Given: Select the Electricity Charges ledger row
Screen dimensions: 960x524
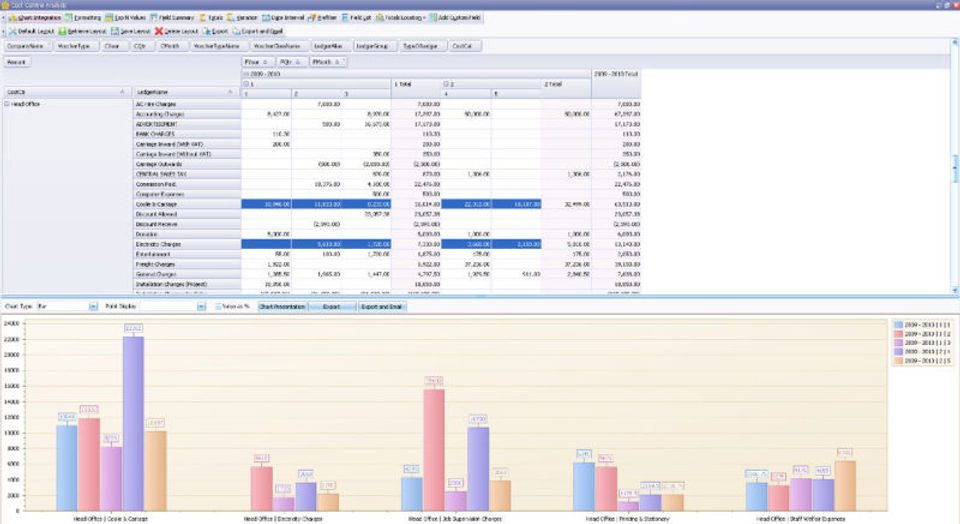Looking at the screenshot, I should click(187, 244).
